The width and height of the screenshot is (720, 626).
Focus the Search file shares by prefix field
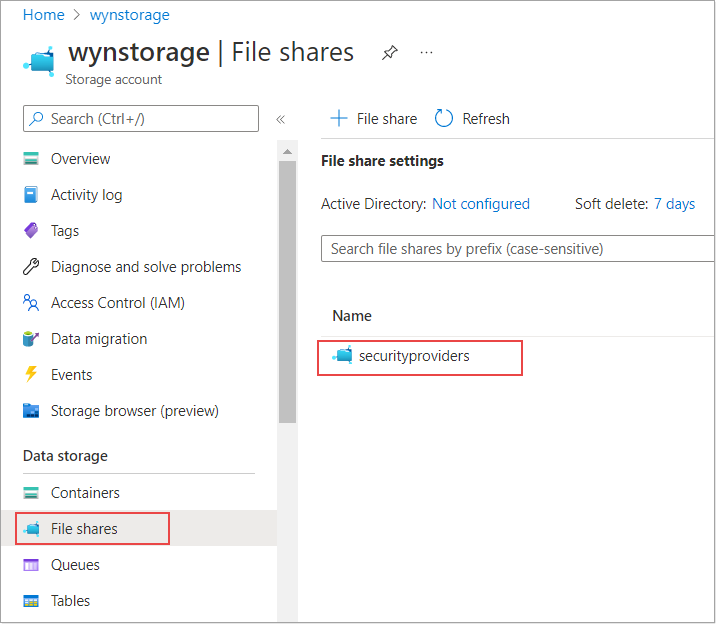coord(518,249)
